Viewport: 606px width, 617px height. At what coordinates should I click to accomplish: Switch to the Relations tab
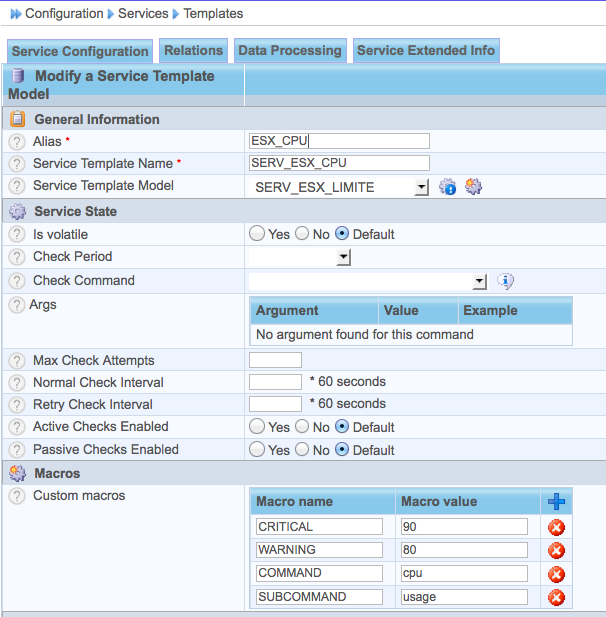point(193,51)
